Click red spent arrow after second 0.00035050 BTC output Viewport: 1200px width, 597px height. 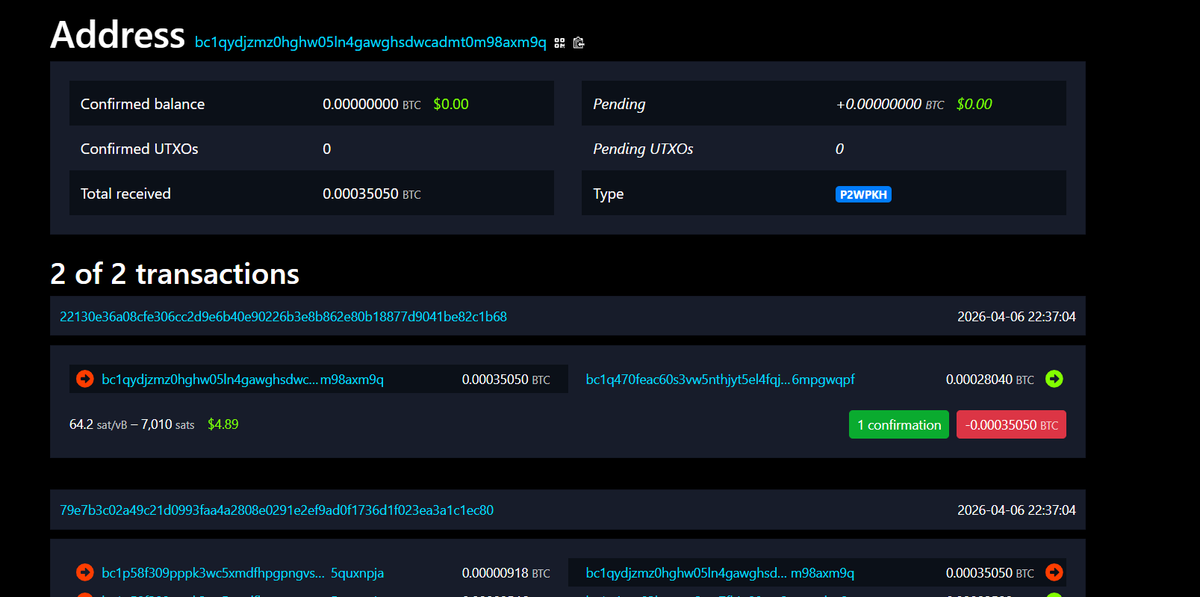1054,573
